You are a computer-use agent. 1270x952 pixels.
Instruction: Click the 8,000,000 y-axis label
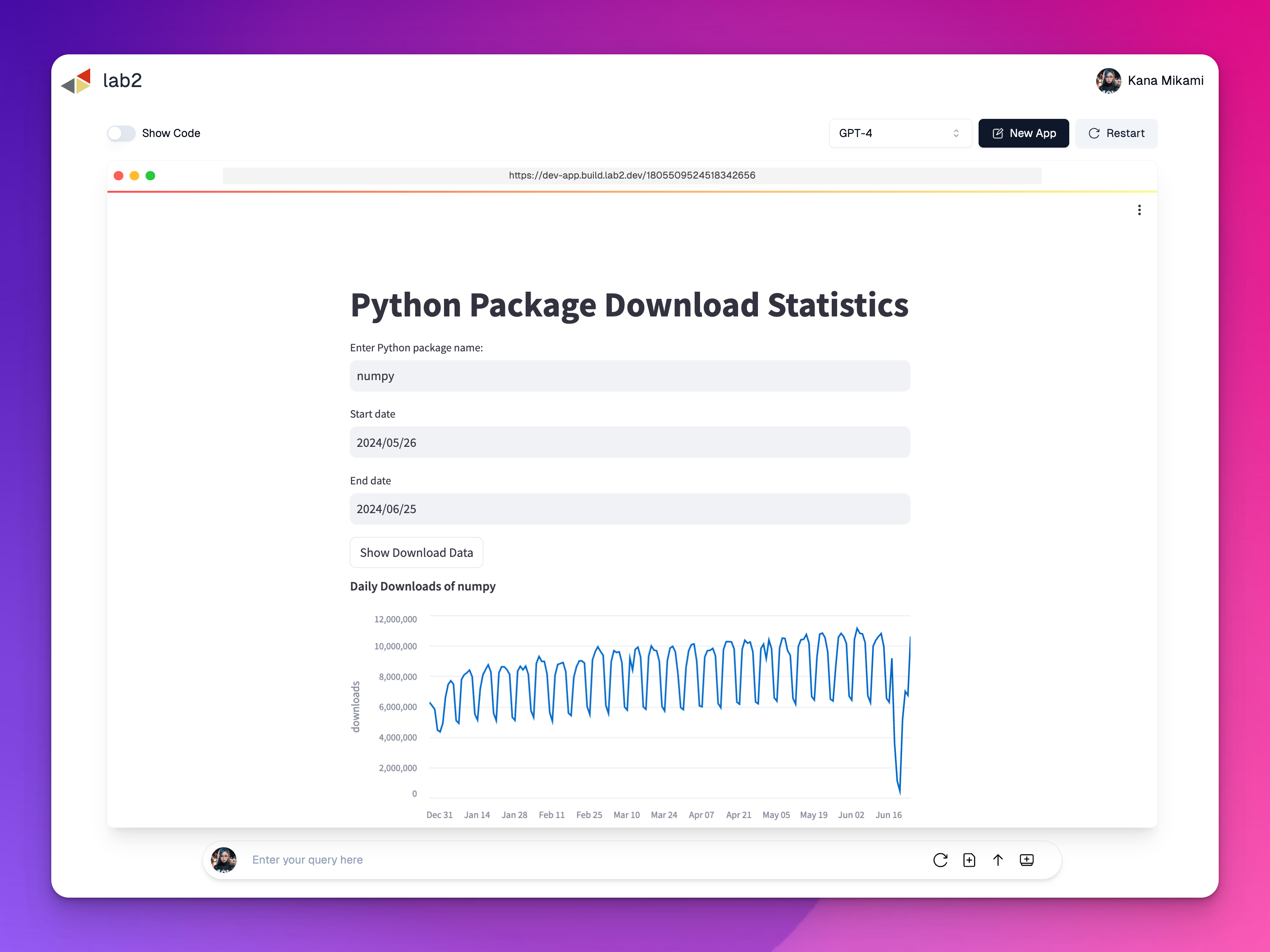tap(398, 677)
